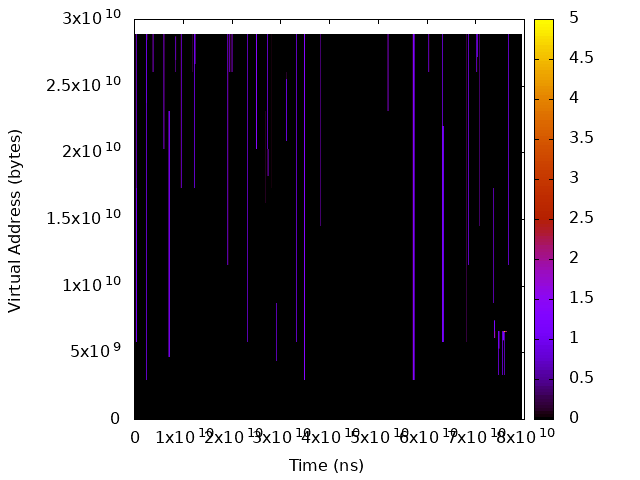Click the 2.5x10^10 y-axis tick label
Screen dimensions: 640x480
click(x=85, y=85)
